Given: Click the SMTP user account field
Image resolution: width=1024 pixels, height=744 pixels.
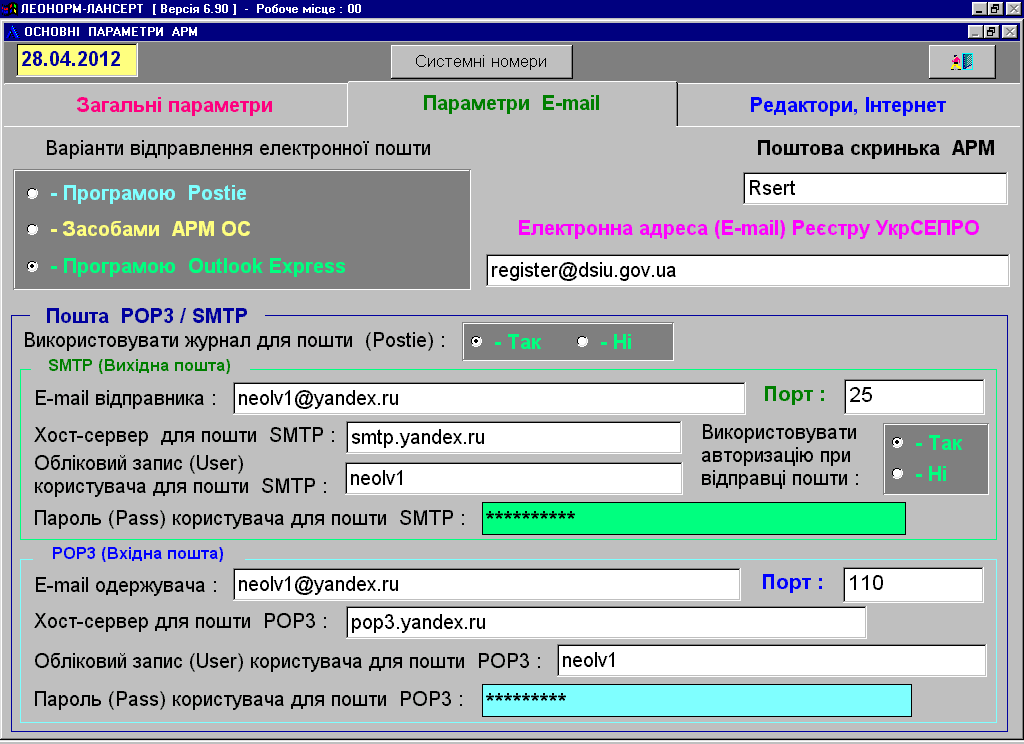Looking at the screenshot, I should point(514,479).
